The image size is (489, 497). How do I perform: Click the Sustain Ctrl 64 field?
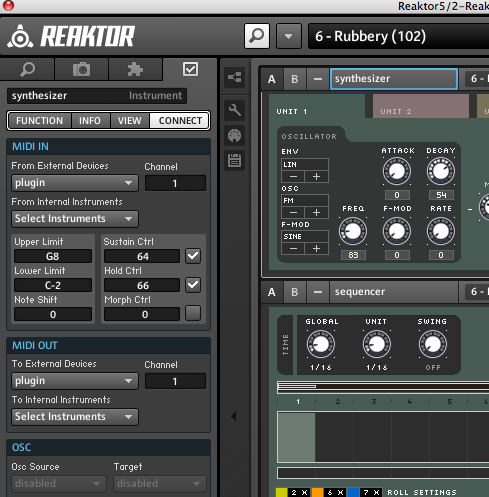coord(142,256)
